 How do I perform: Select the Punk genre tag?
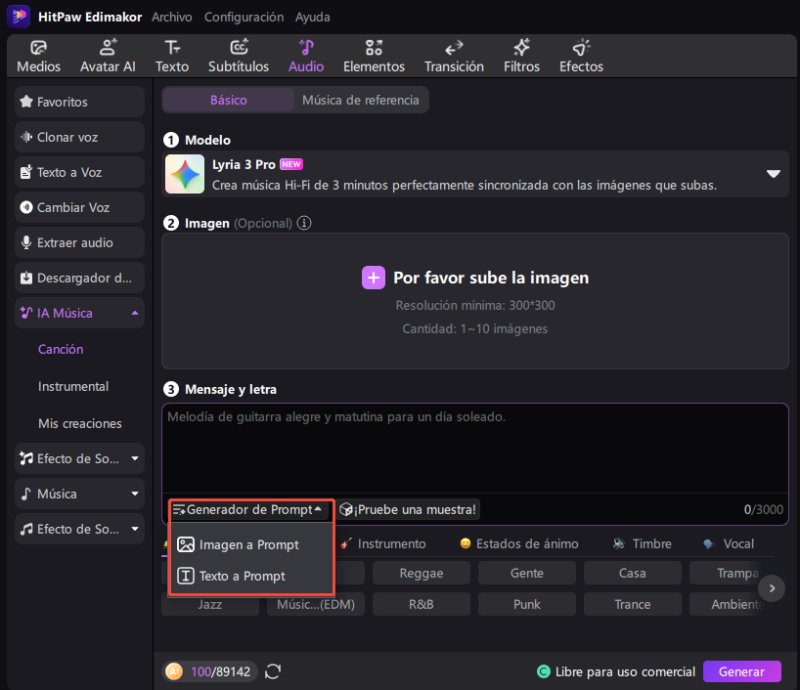(x=527, y=605)
